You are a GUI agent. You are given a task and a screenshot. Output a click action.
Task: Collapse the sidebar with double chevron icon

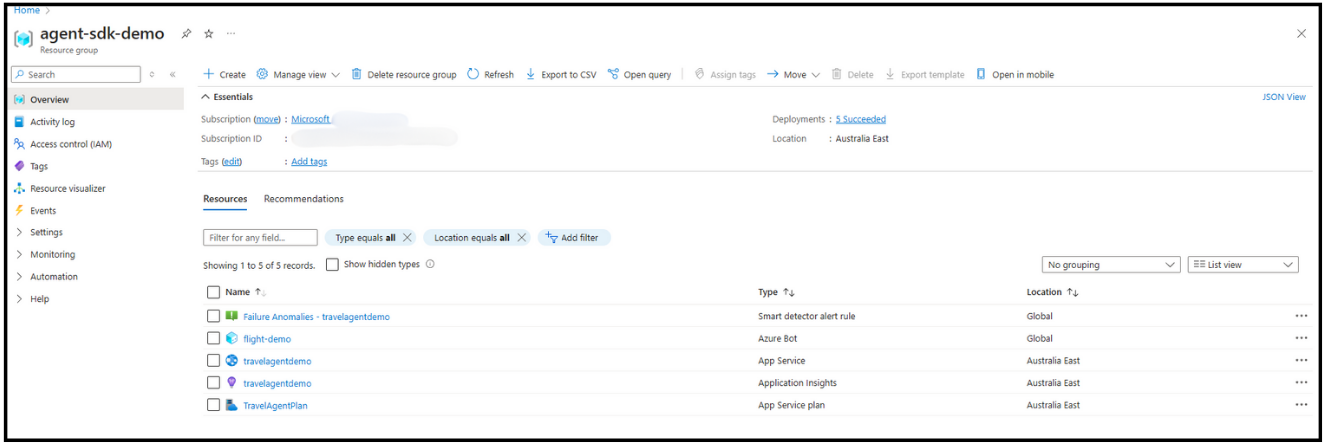click(172, 74)
